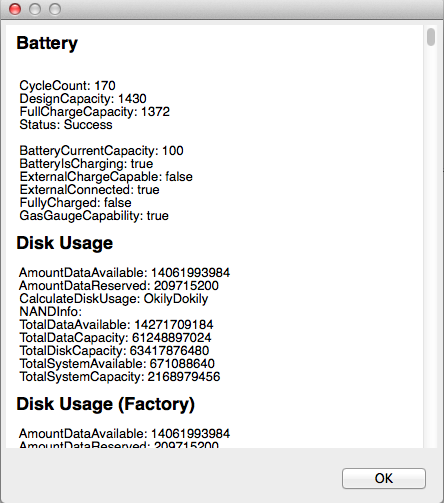Click the BatteryCurrentCapacity: 100 line
444x503 pixels.
[x=101, y=151]
